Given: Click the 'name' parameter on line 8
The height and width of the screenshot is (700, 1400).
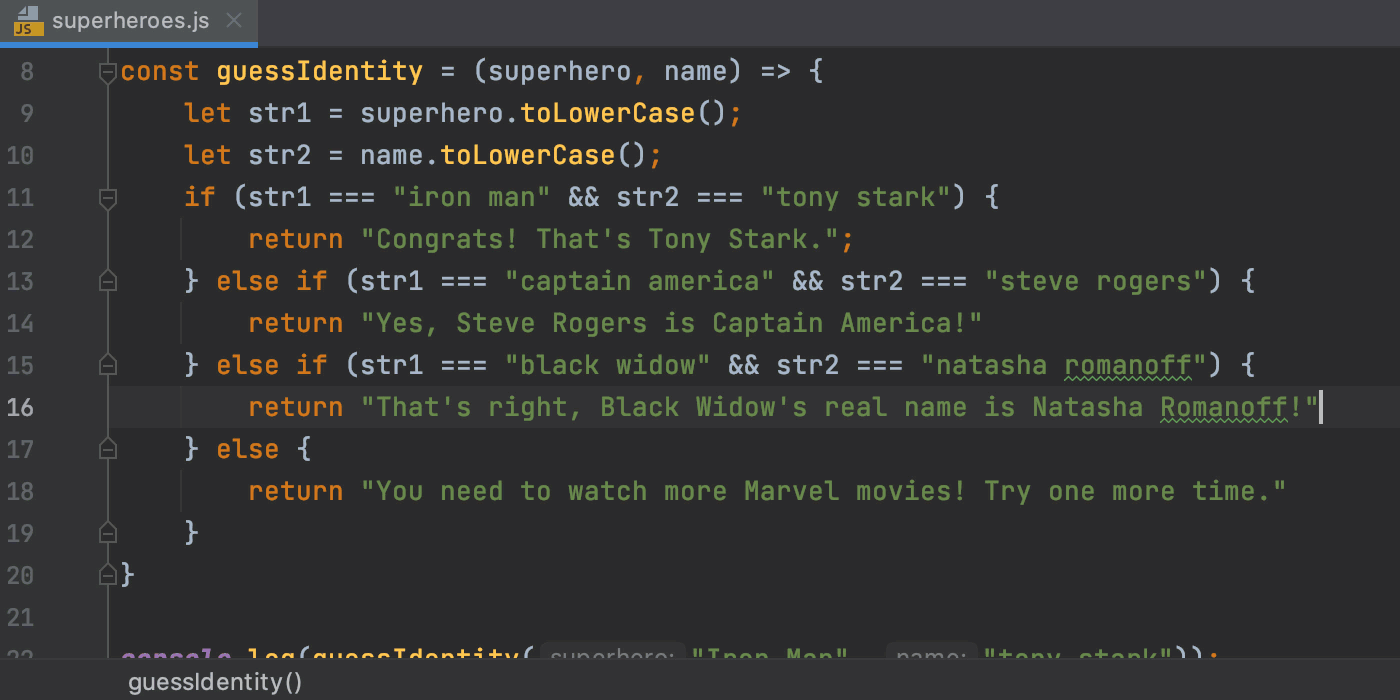Looking at the screenshot, I should [696, 72].
